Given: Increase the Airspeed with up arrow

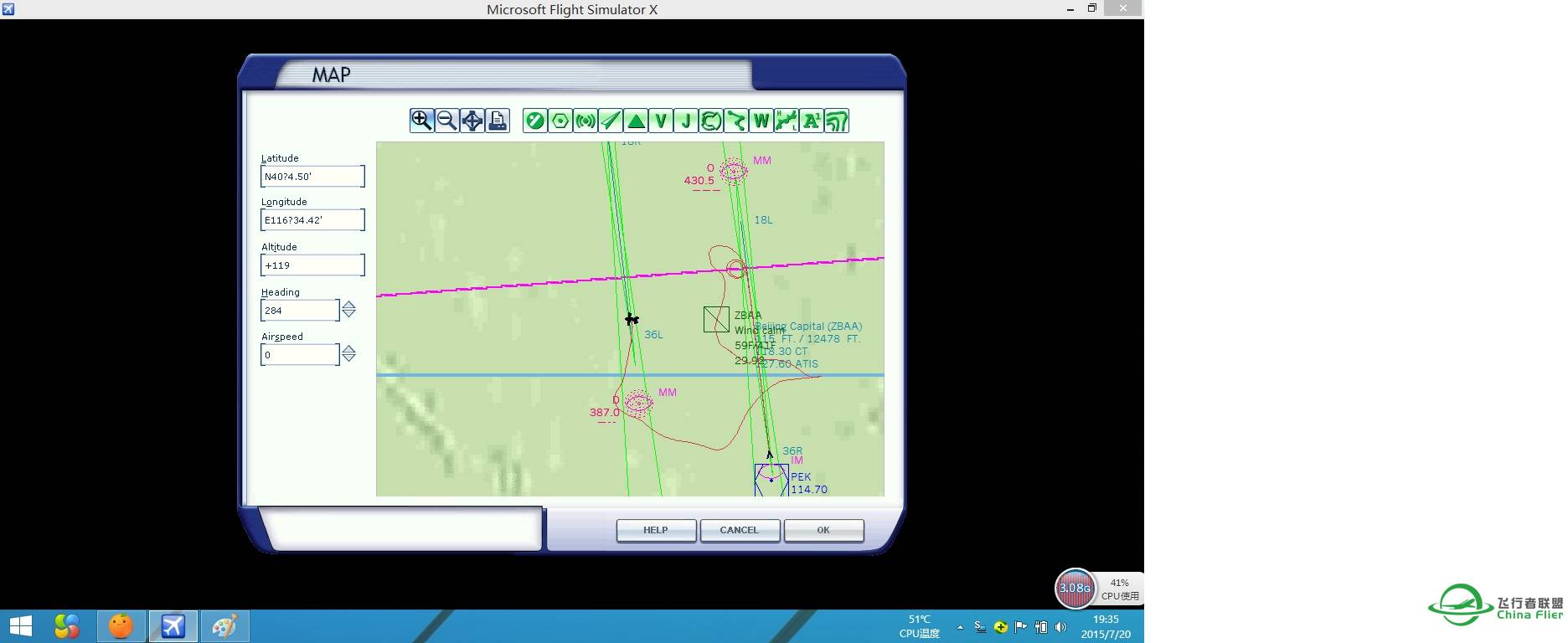Looking at the screenshot, I should point(349,349).
